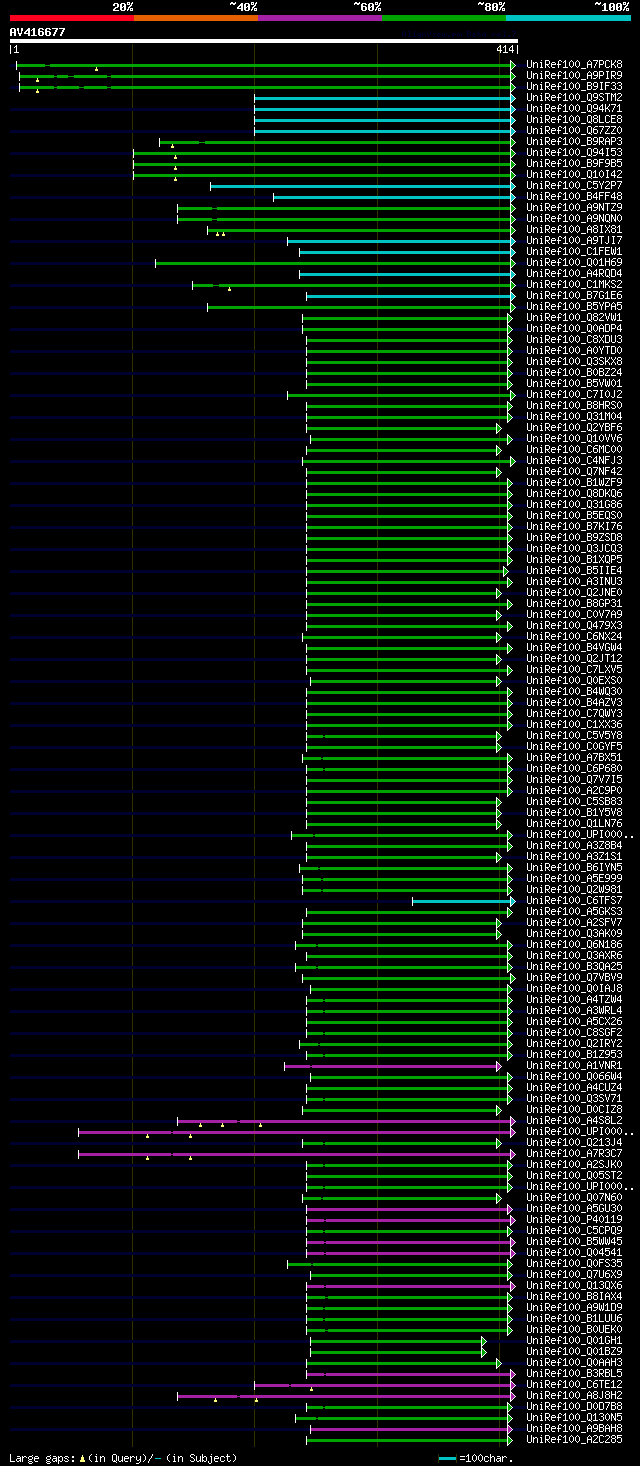
Task: Click label UniRef100_Q94I53
Action: point(574,152)
